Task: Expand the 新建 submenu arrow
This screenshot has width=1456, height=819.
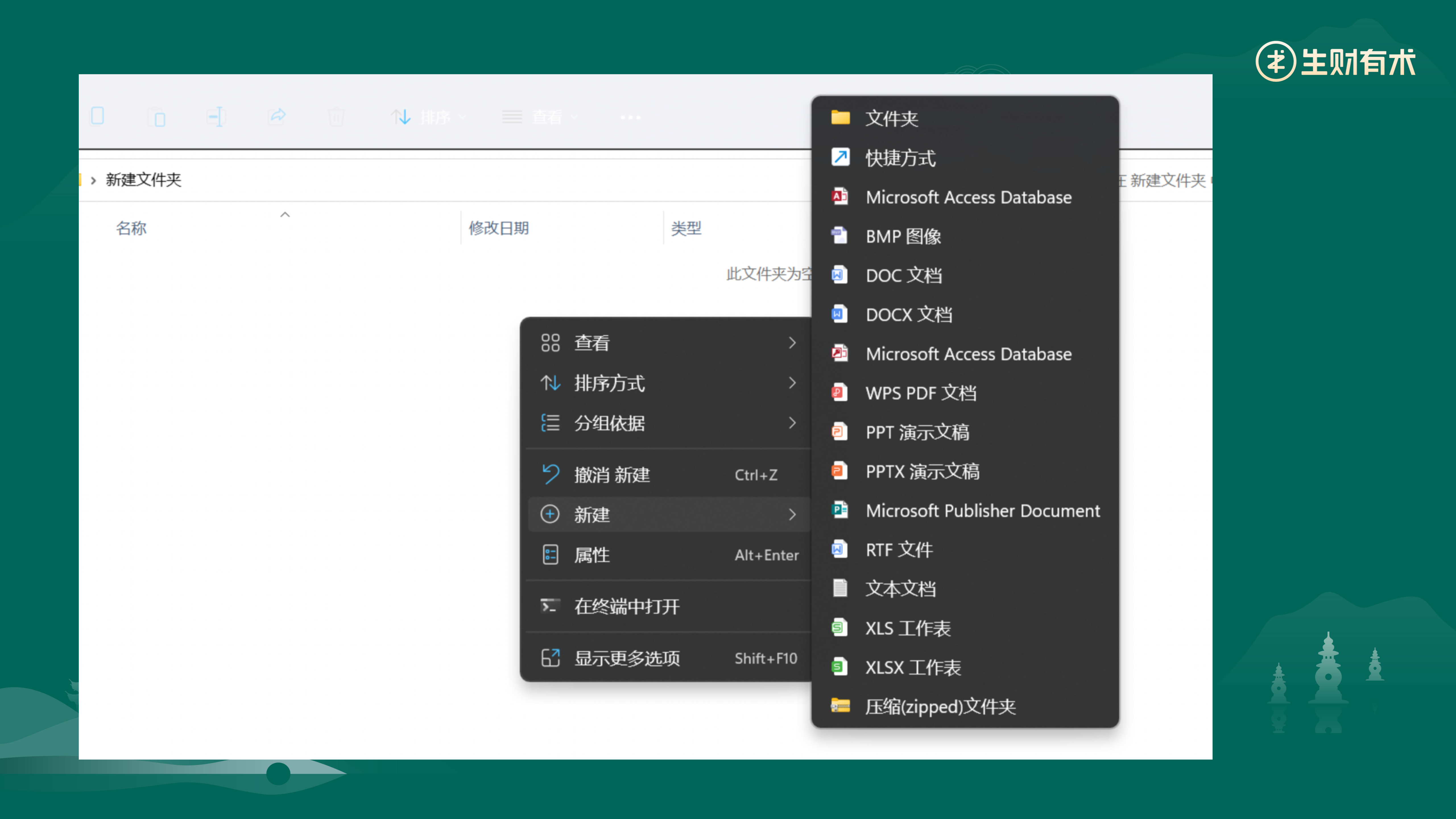Action: (x=793, y=514)
